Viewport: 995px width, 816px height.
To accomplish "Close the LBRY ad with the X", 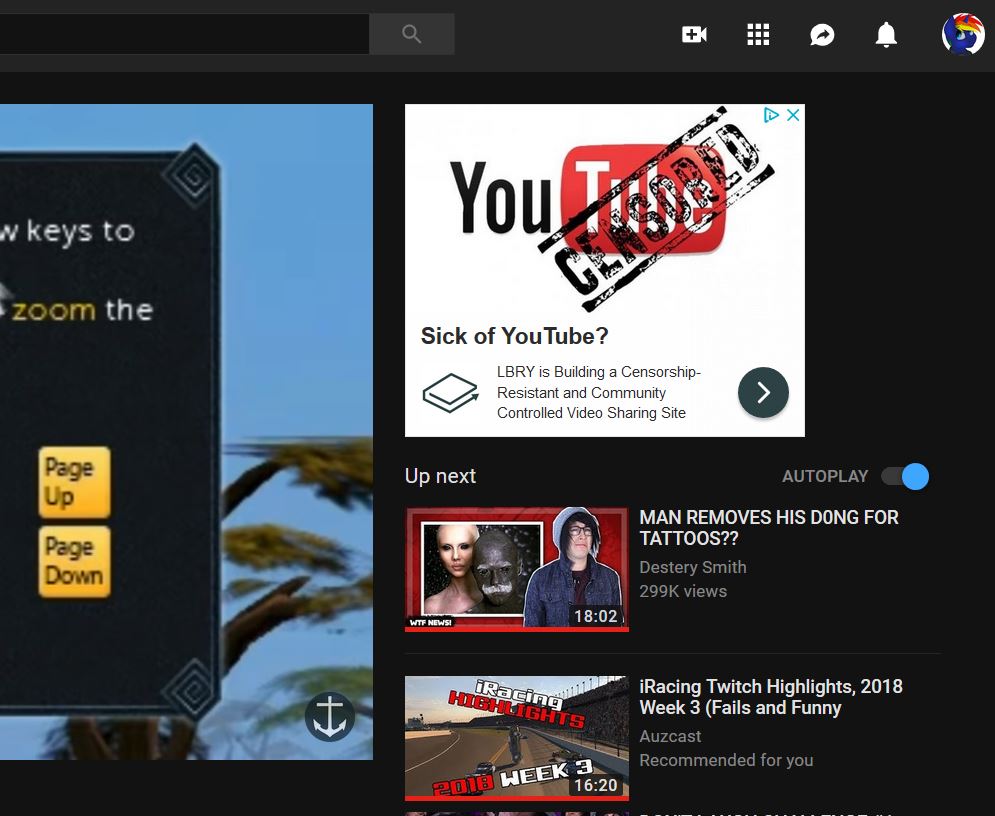I will 793,115.
